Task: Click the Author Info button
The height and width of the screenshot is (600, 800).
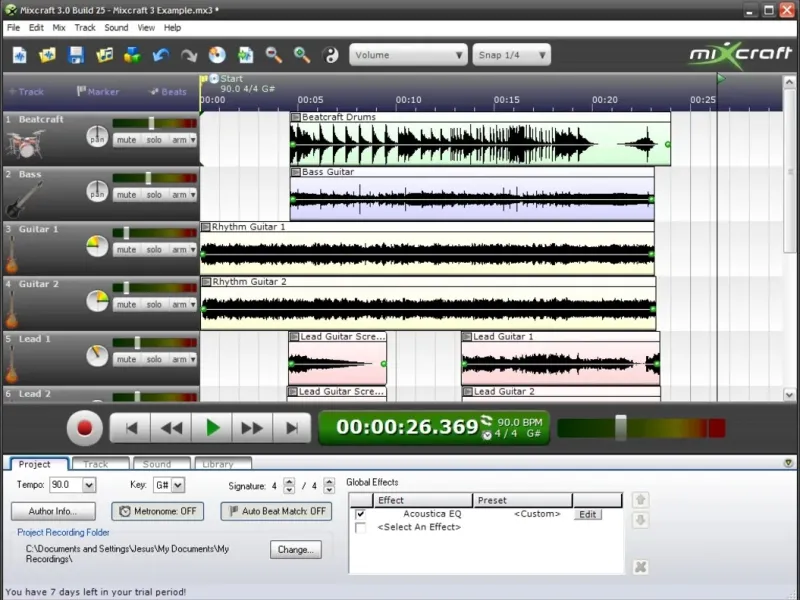Action: (x=54, y=511)
